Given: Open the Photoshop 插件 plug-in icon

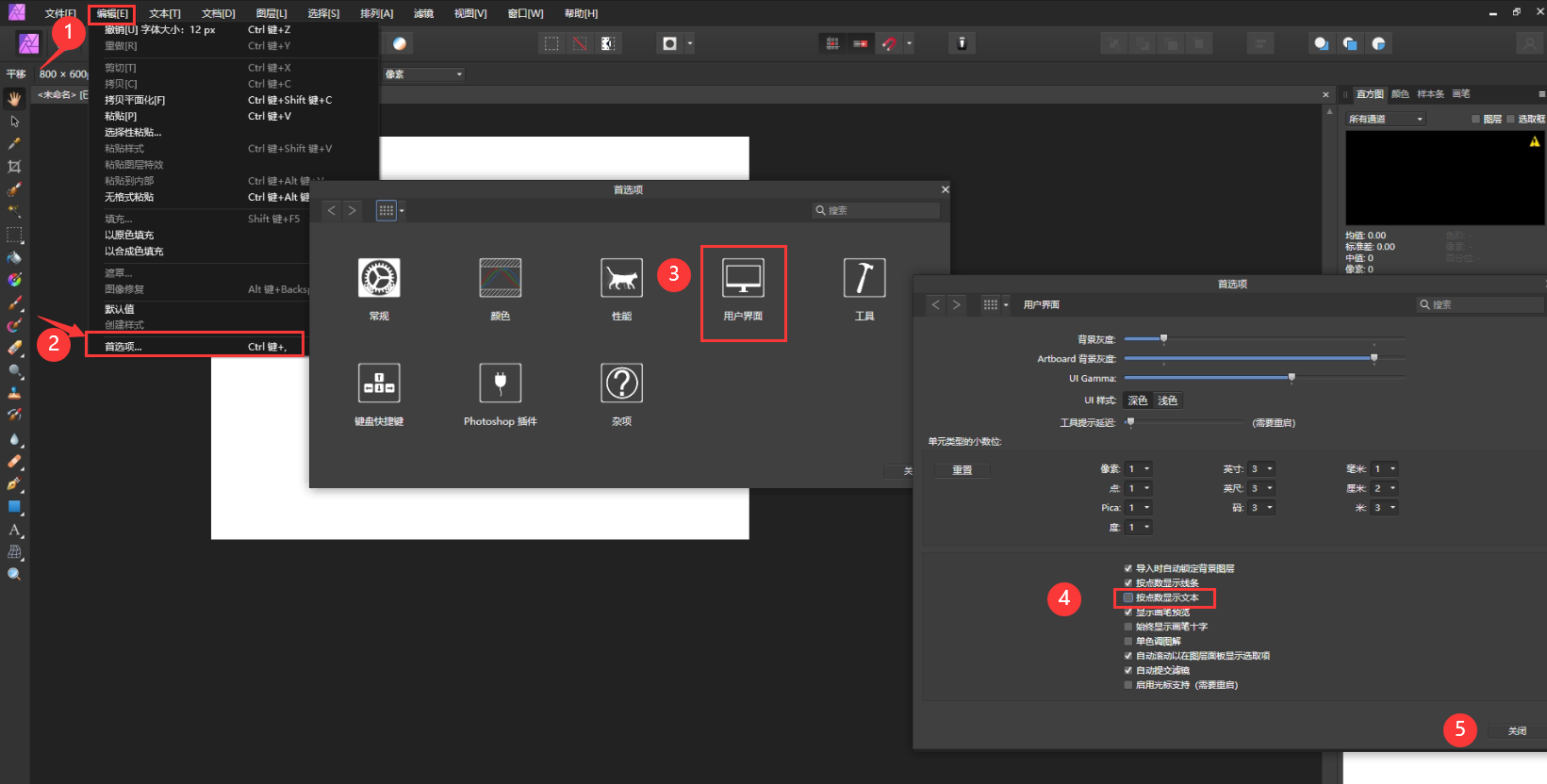Looking at the screenshot, I should pyautogui.click(x=500, y=384).
